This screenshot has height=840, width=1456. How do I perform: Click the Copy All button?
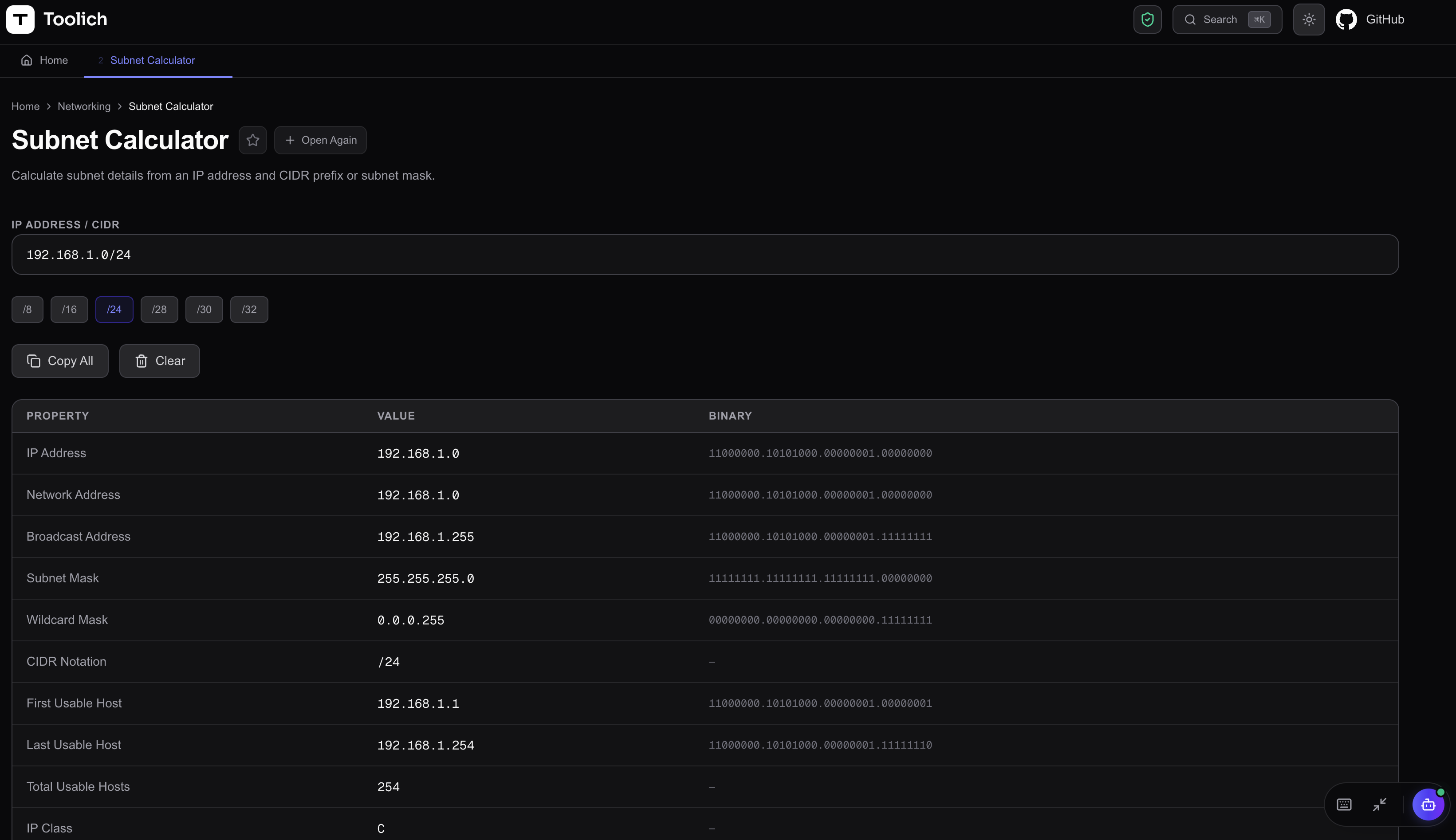(x=60, y=361)
